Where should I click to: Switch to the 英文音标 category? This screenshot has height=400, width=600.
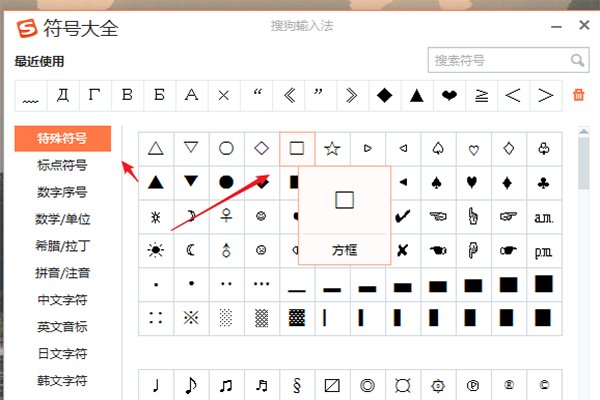(63, 327)
